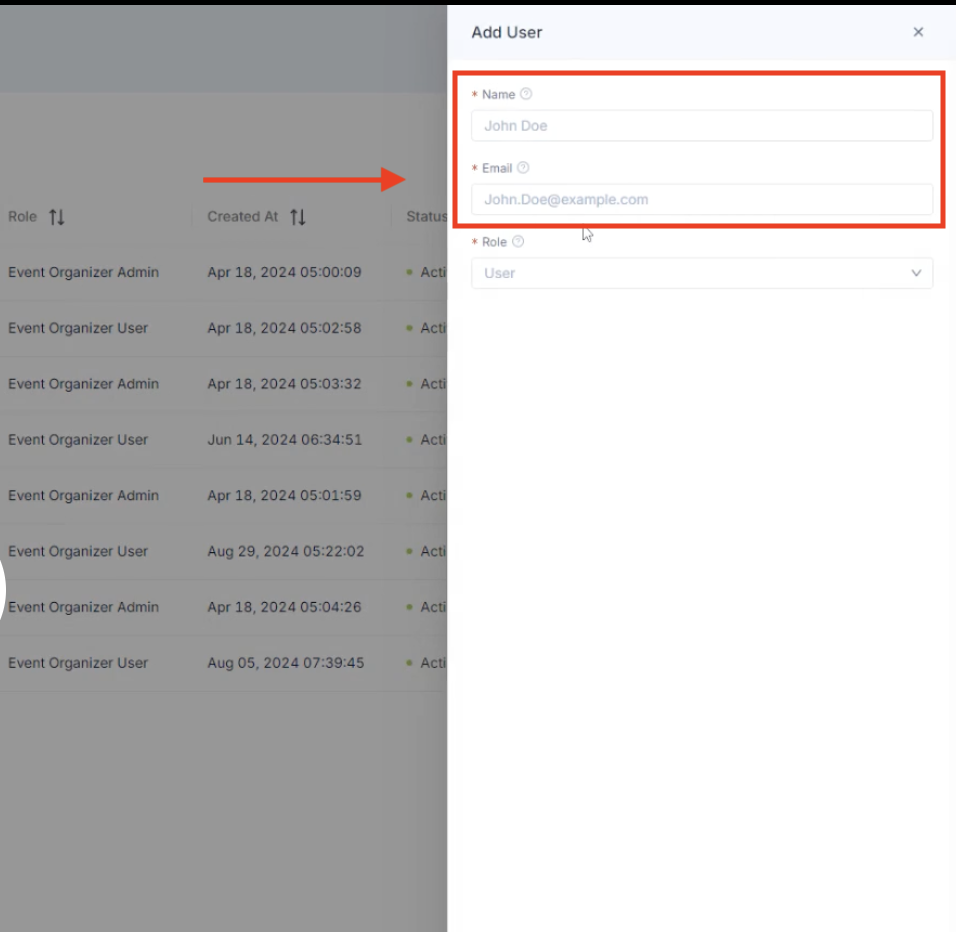Click the help icon beside Role label
The image size is (956, 932).
518,242
